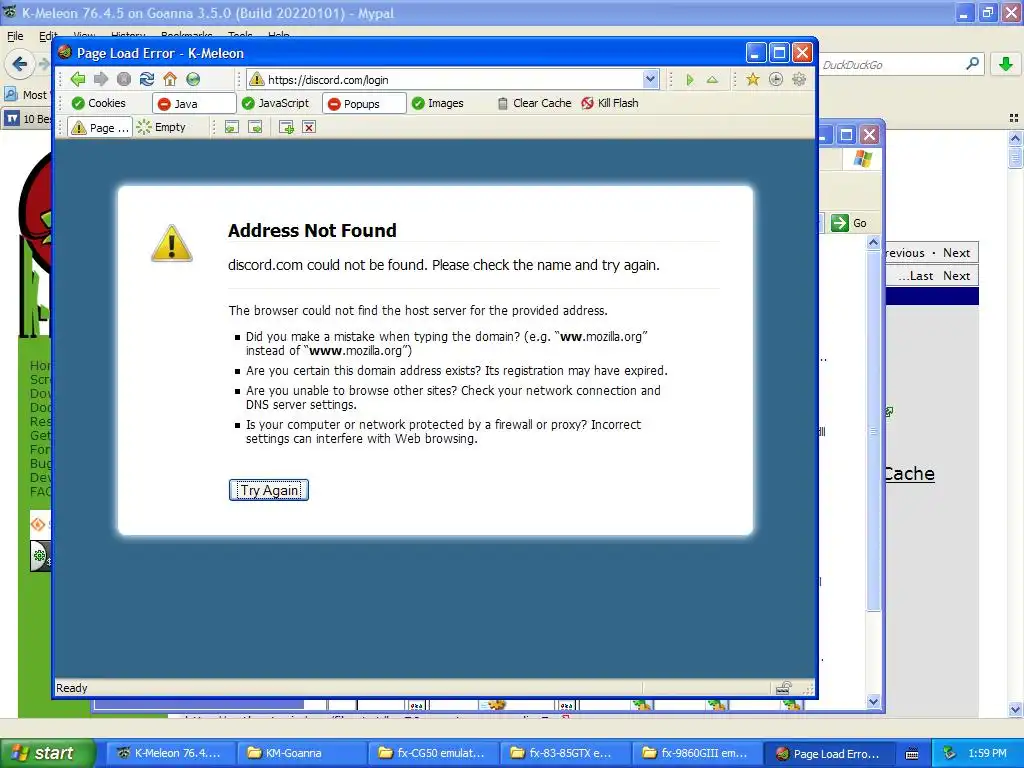Toggle Java blocking

point(194,103)
